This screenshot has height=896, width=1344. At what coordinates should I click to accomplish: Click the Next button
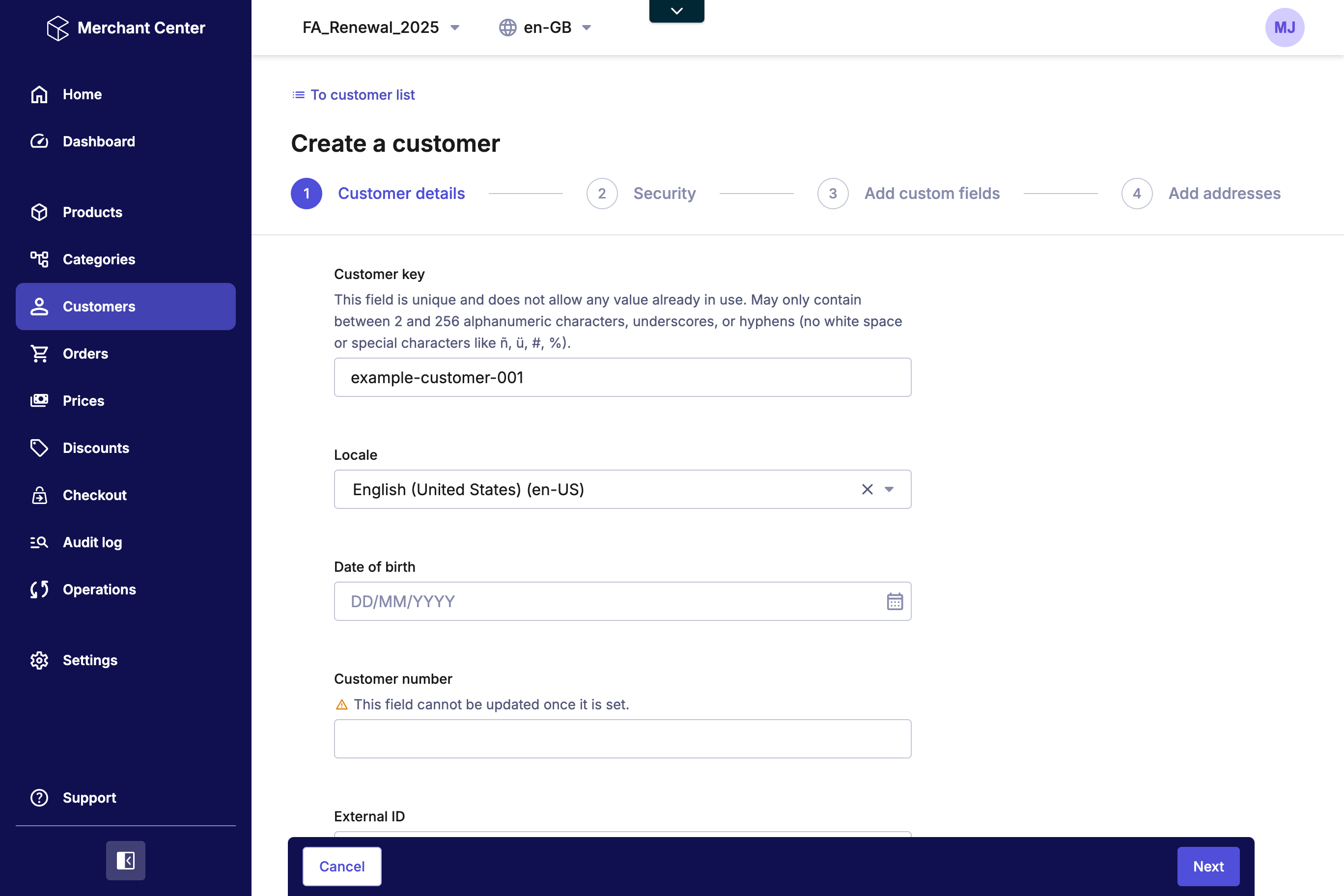point(1207,867)
